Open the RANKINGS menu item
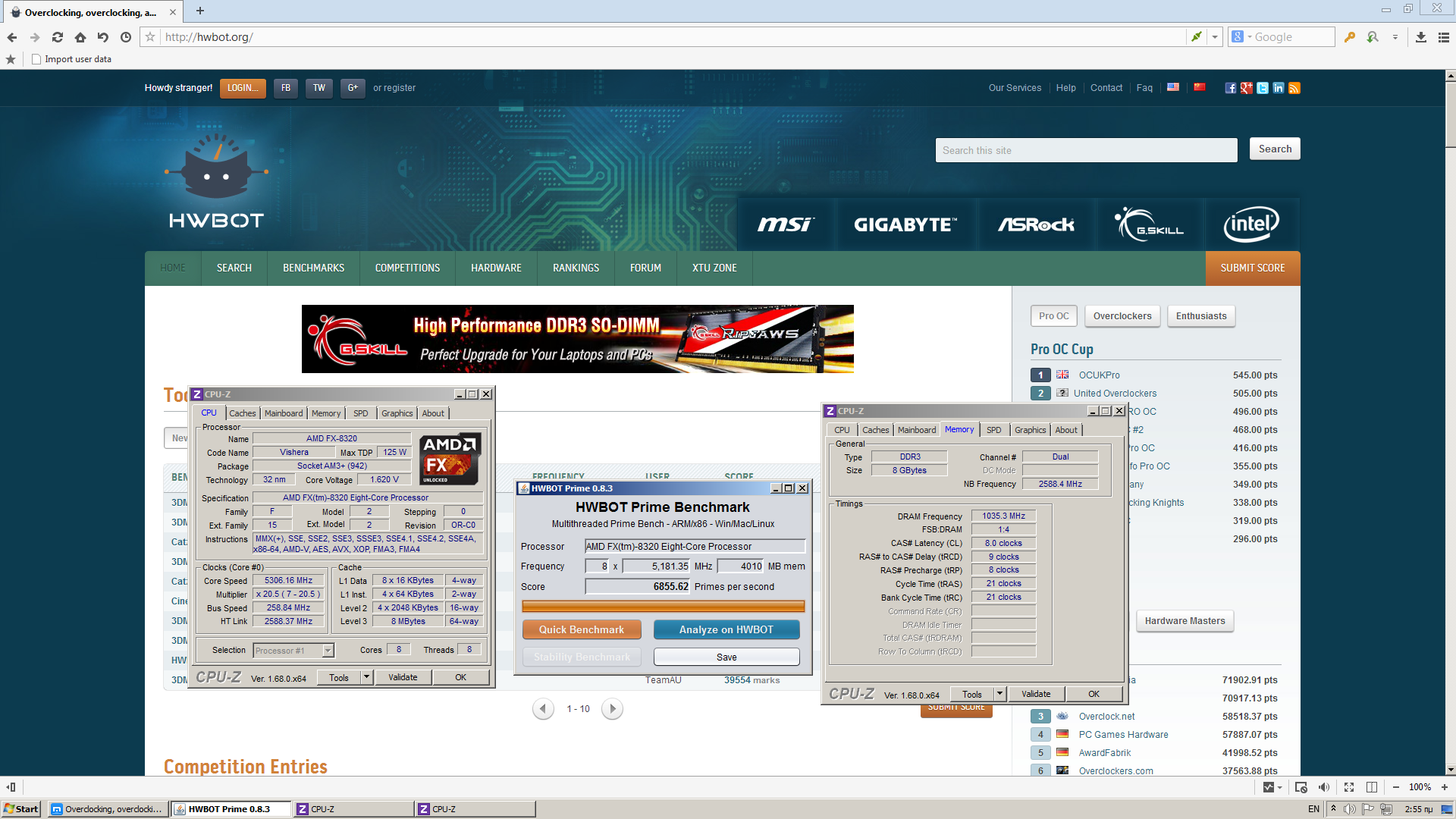The image size is (1456, 819). pyautogui.click(x=576, y=268)
